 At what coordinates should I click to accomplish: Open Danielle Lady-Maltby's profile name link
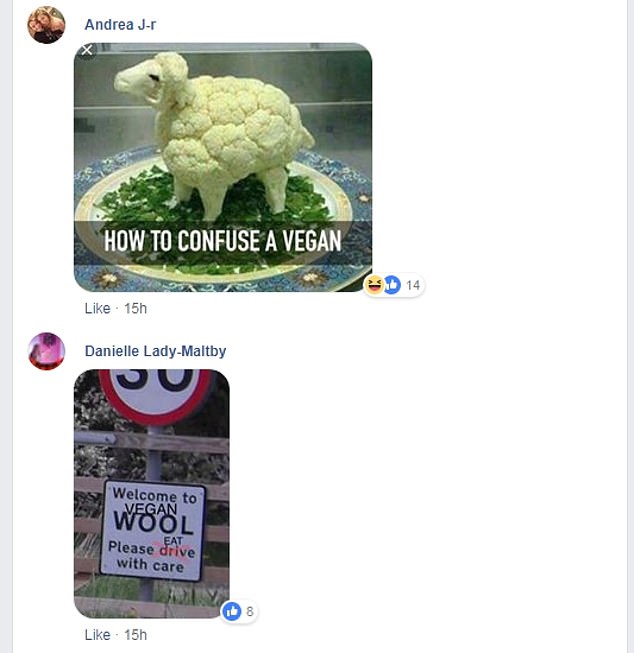[x=155, y=351]
